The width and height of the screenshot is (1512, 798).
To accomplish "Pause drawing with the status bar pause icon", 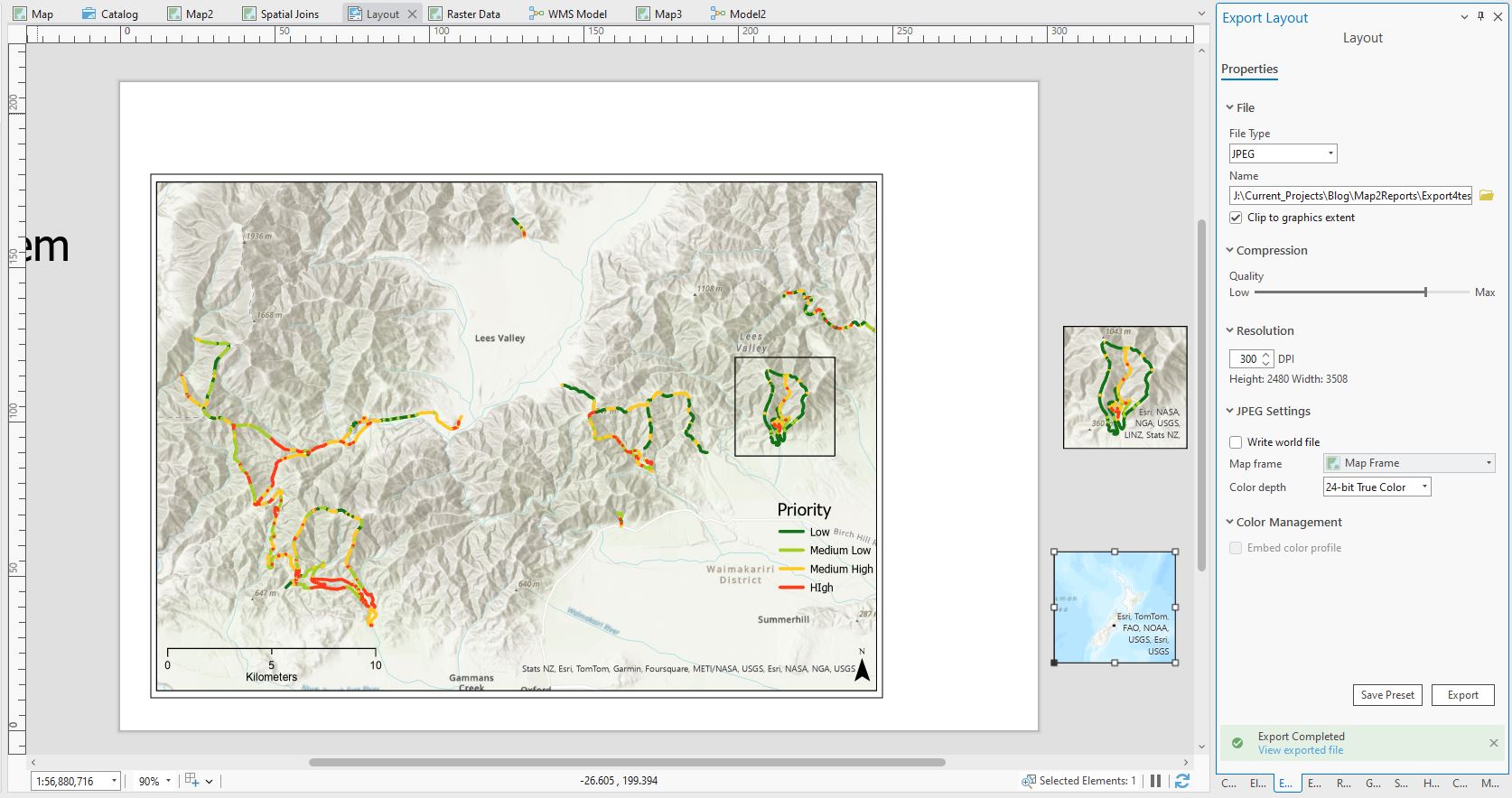I will coord(1155,781).
